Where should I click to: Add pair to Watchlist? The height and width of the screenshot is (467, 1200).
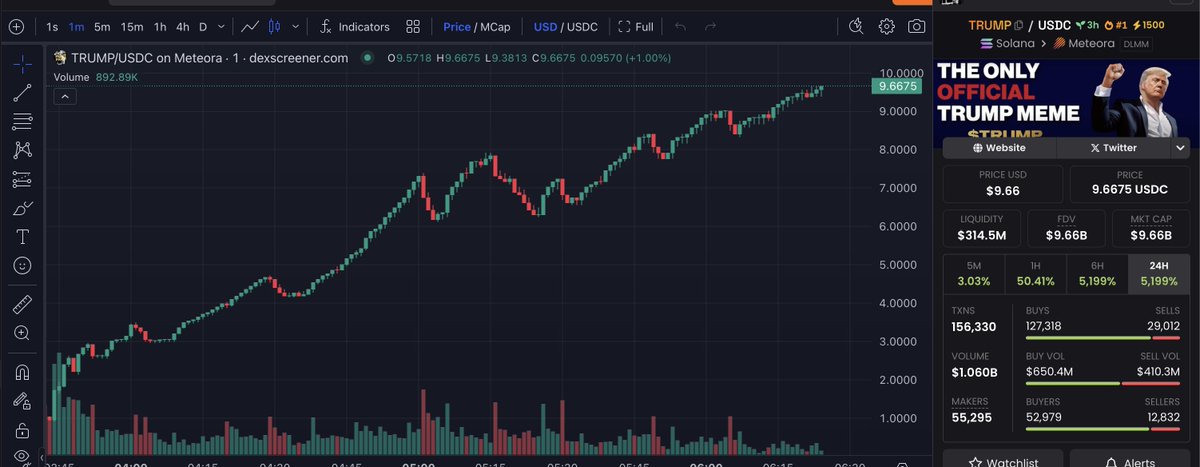(1003, 459)
